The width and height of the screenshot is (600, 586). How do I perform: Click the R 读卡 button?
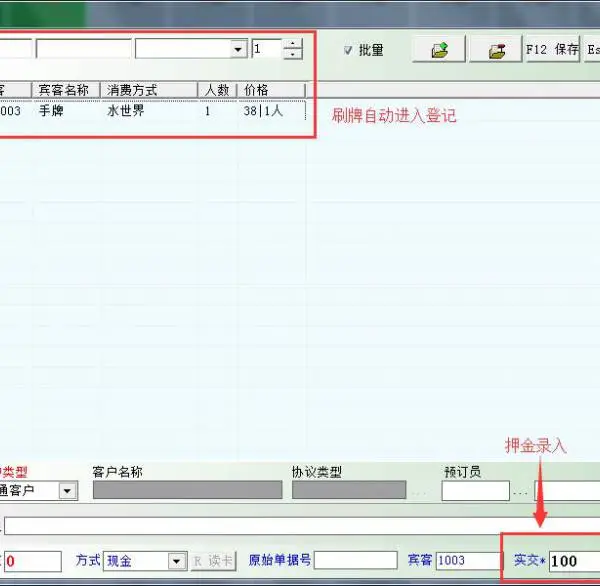(x=214, y=561)
